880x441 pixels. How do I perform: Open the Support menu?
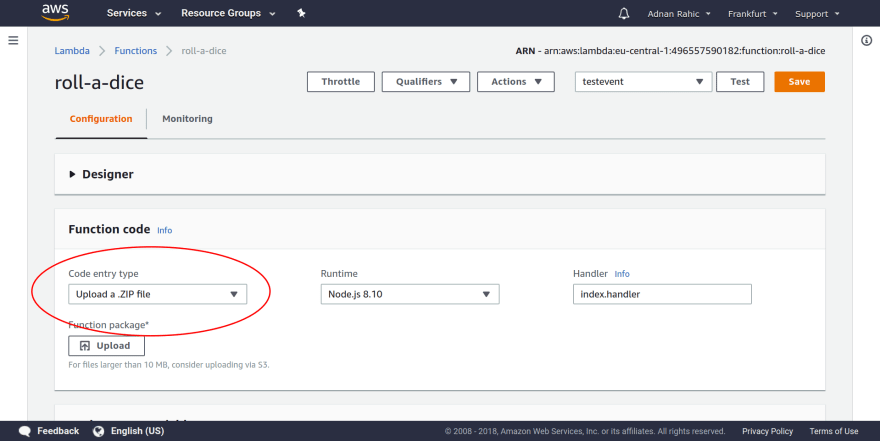[x=817, y=13]
